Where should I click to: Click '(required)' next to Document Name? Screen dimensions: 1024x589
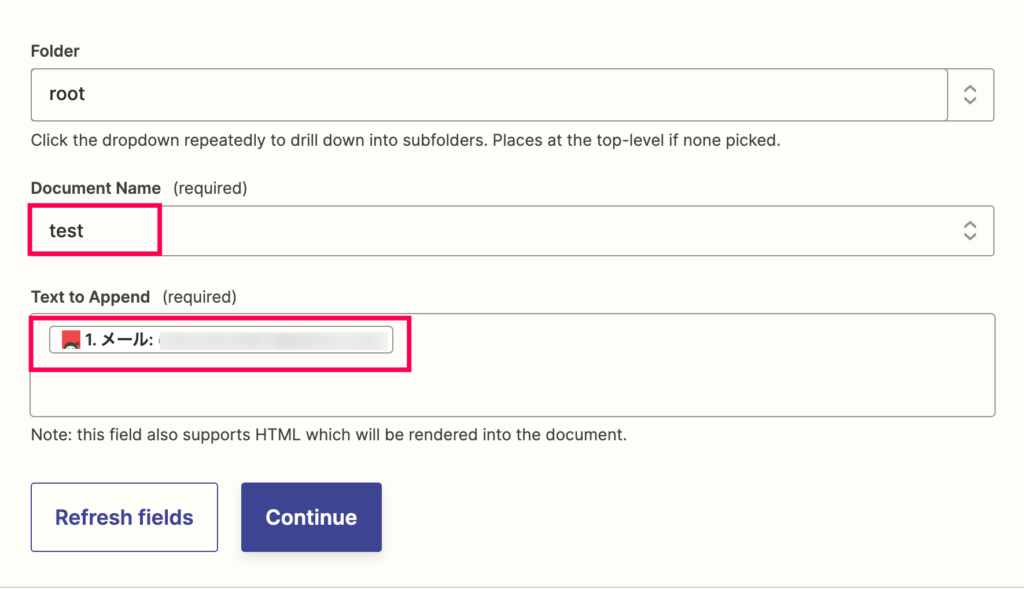pos(210,188)
